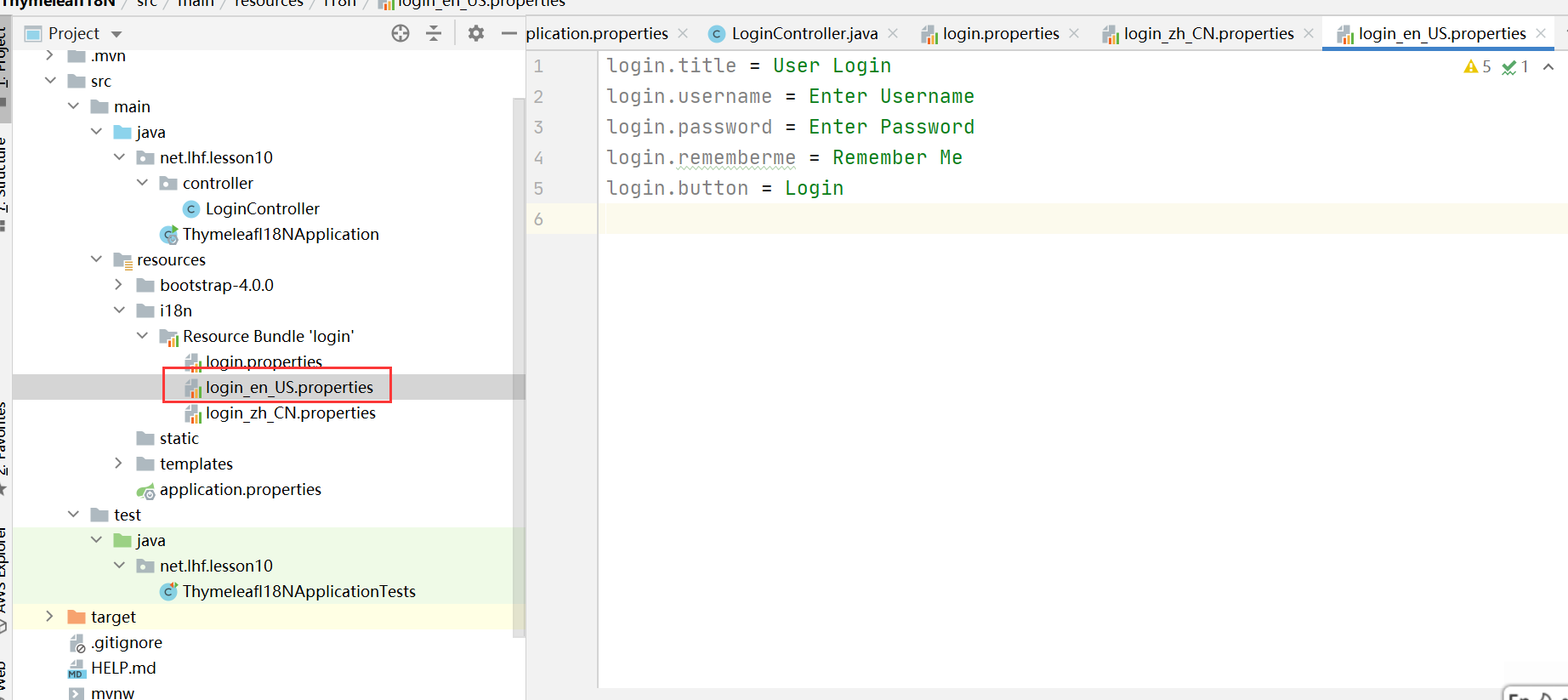Click the login.rememberme key

tap(701, 157)
